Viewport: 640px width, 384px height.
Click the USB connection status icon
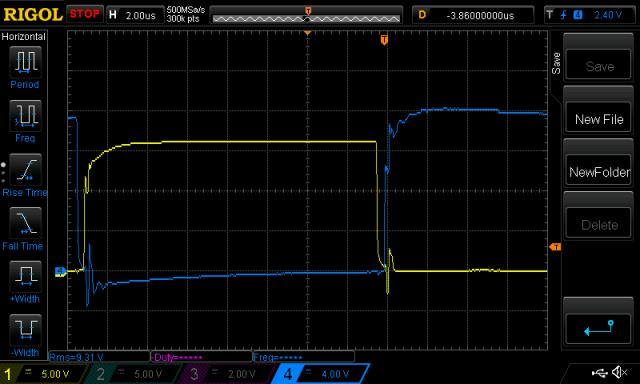click(600, 372)
